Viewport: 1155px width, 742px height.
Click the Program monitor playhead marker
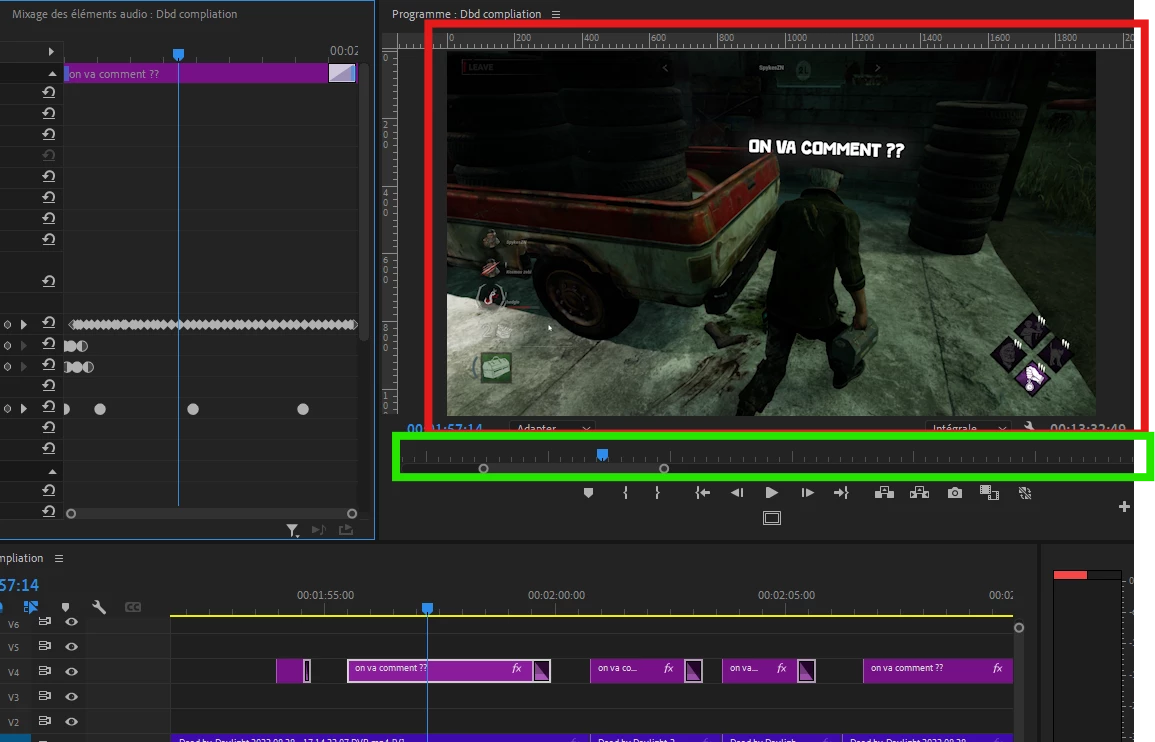pos(602,455)
